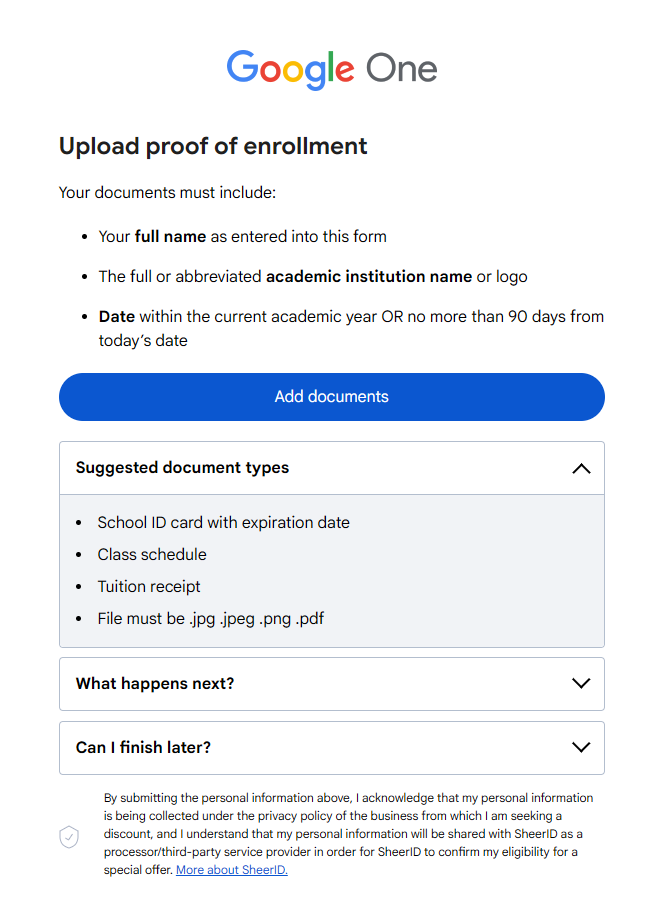
Task: Open the Can I finish later? section
Action: pyautogui.click(x=143, y=748)
